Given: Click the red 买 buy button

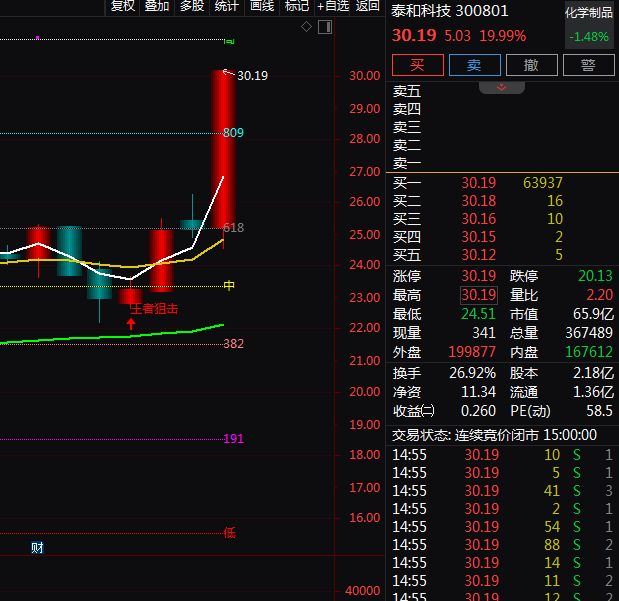Looking at the screenshot, I should [x=418, y=65].
